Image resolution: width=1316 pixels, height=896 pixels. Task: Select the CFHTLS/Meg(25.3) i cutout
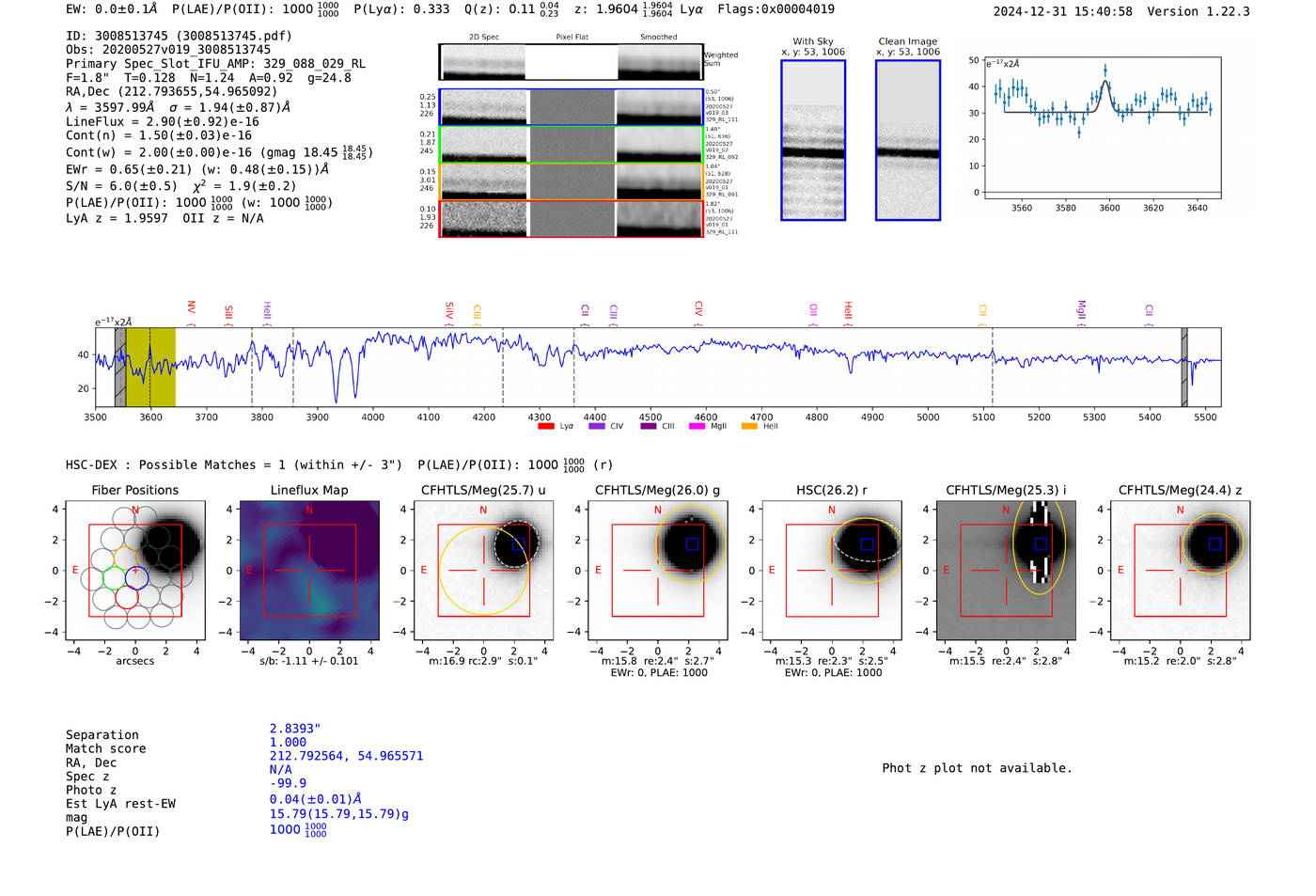(x=1006, y=571)
